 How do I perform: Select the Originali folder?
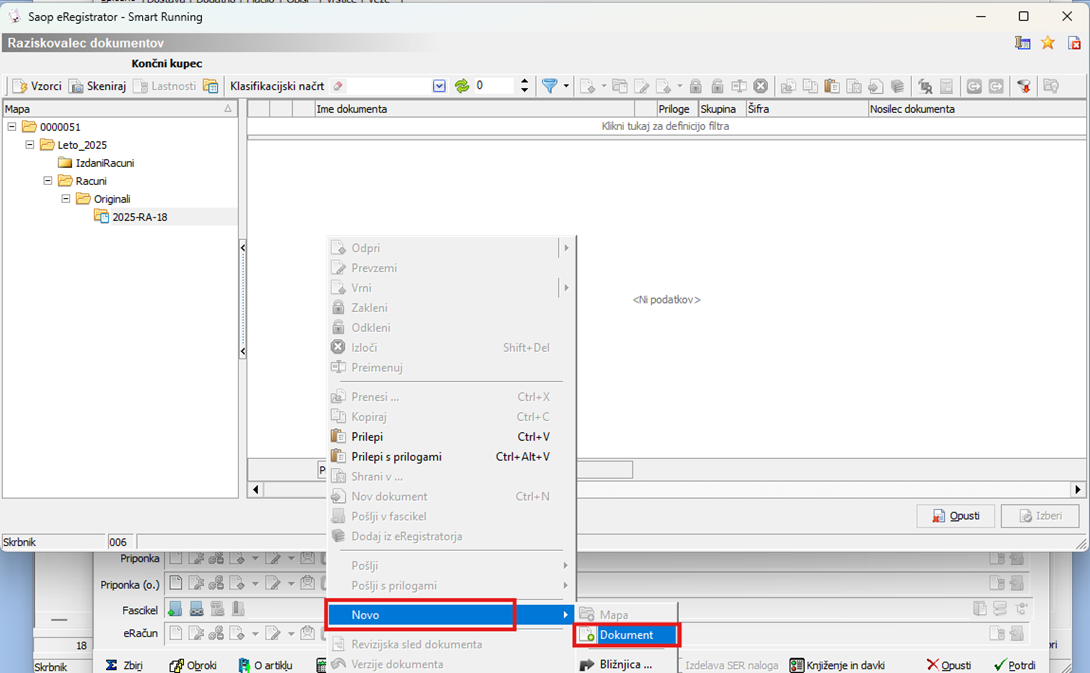(112, 199)
